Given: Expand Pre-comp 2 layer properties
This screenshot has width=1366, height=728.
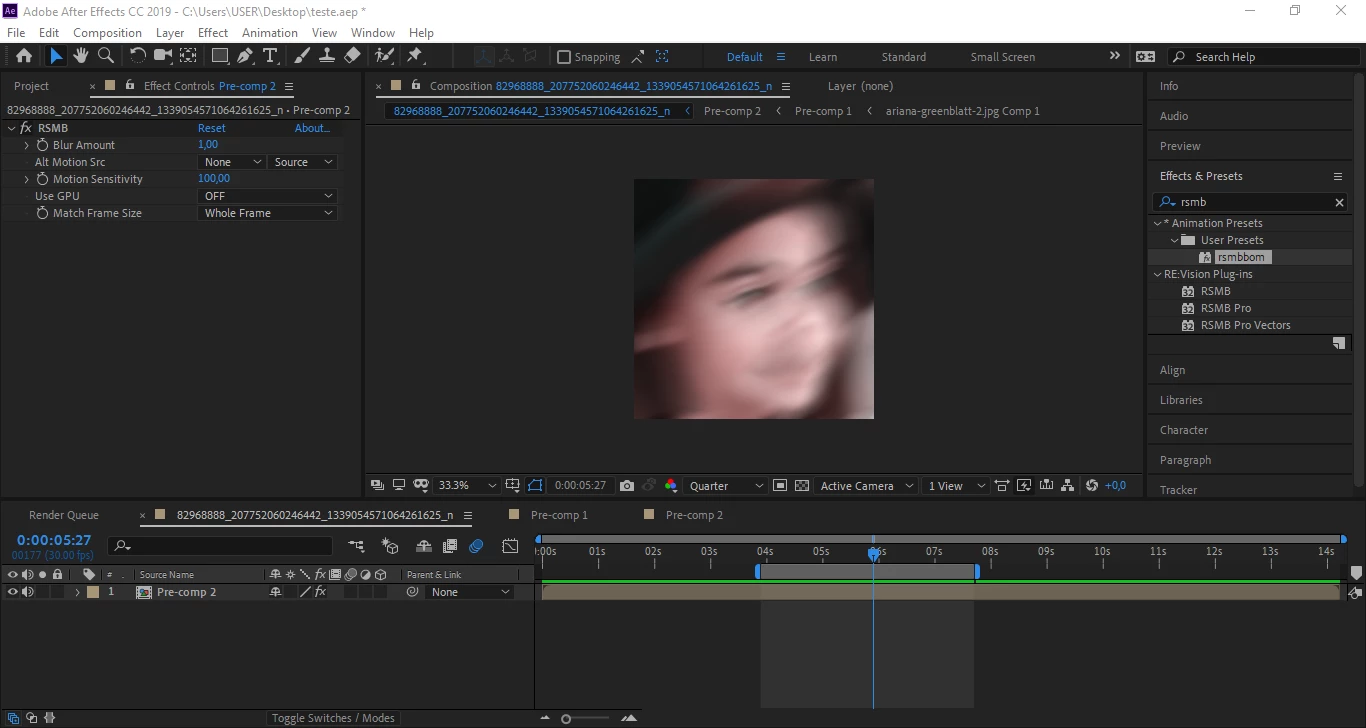Looking at the screenshot, I should click(77, 592).
